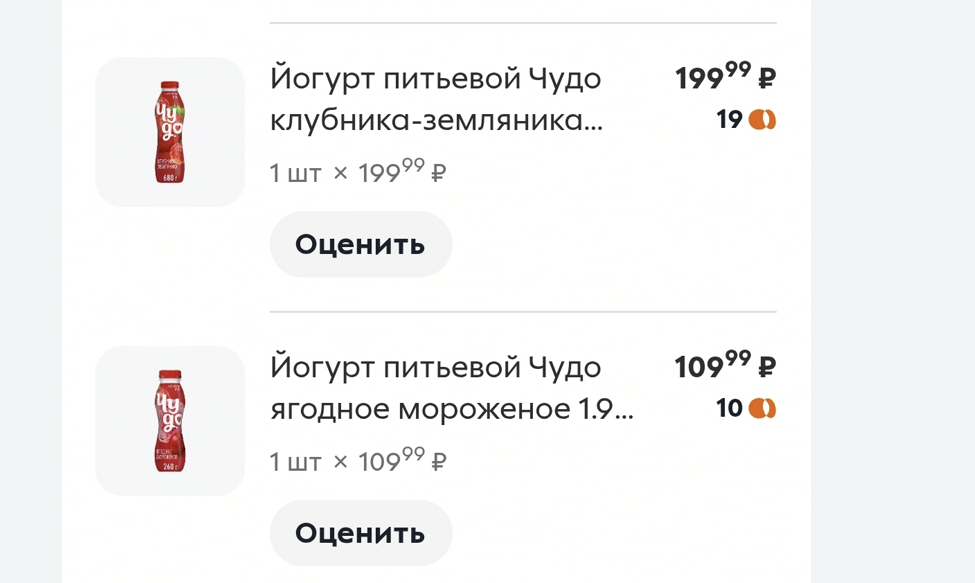Click the bold 199.99 ₽ total price
975x583 pixels.
726,76
